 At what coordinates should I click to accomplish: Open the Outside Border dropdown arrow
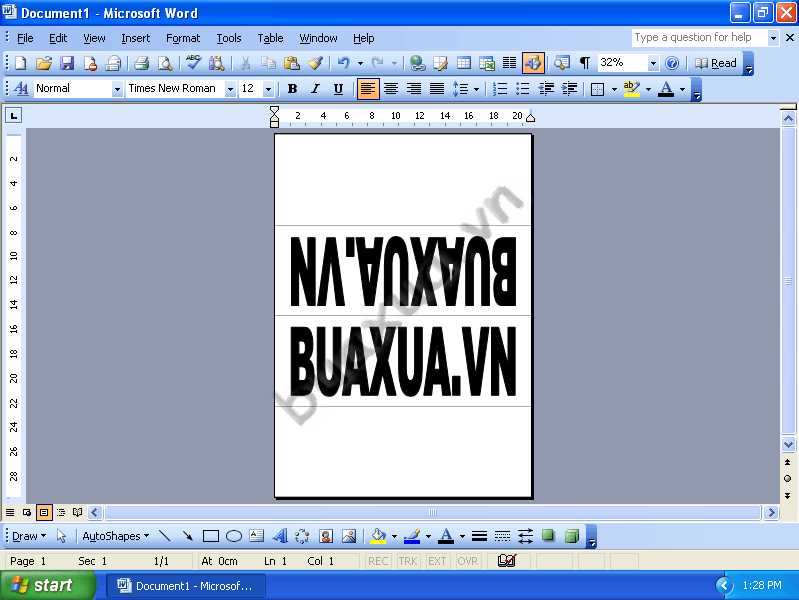pyautogui.click(x=614, y=89)
